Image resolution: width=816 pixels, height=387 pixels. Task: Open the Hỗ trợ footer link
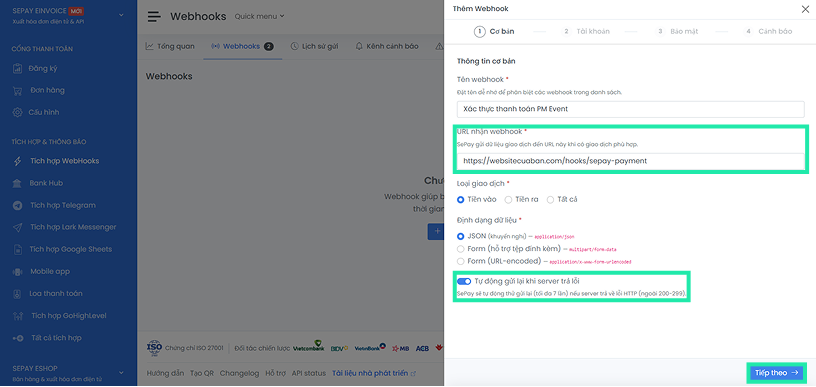[x=276, y=373]
